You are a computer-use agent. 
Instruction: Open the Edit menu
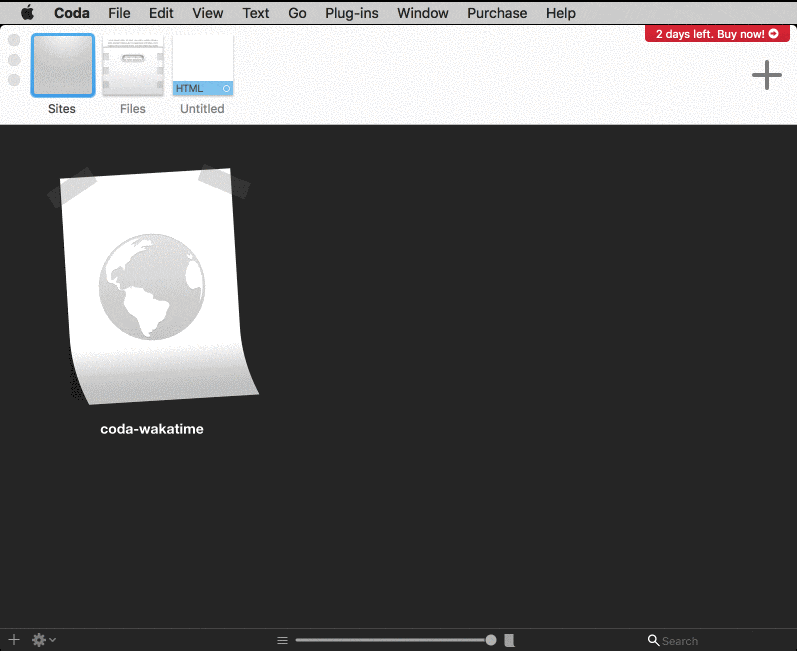click(x=161, y=13)
